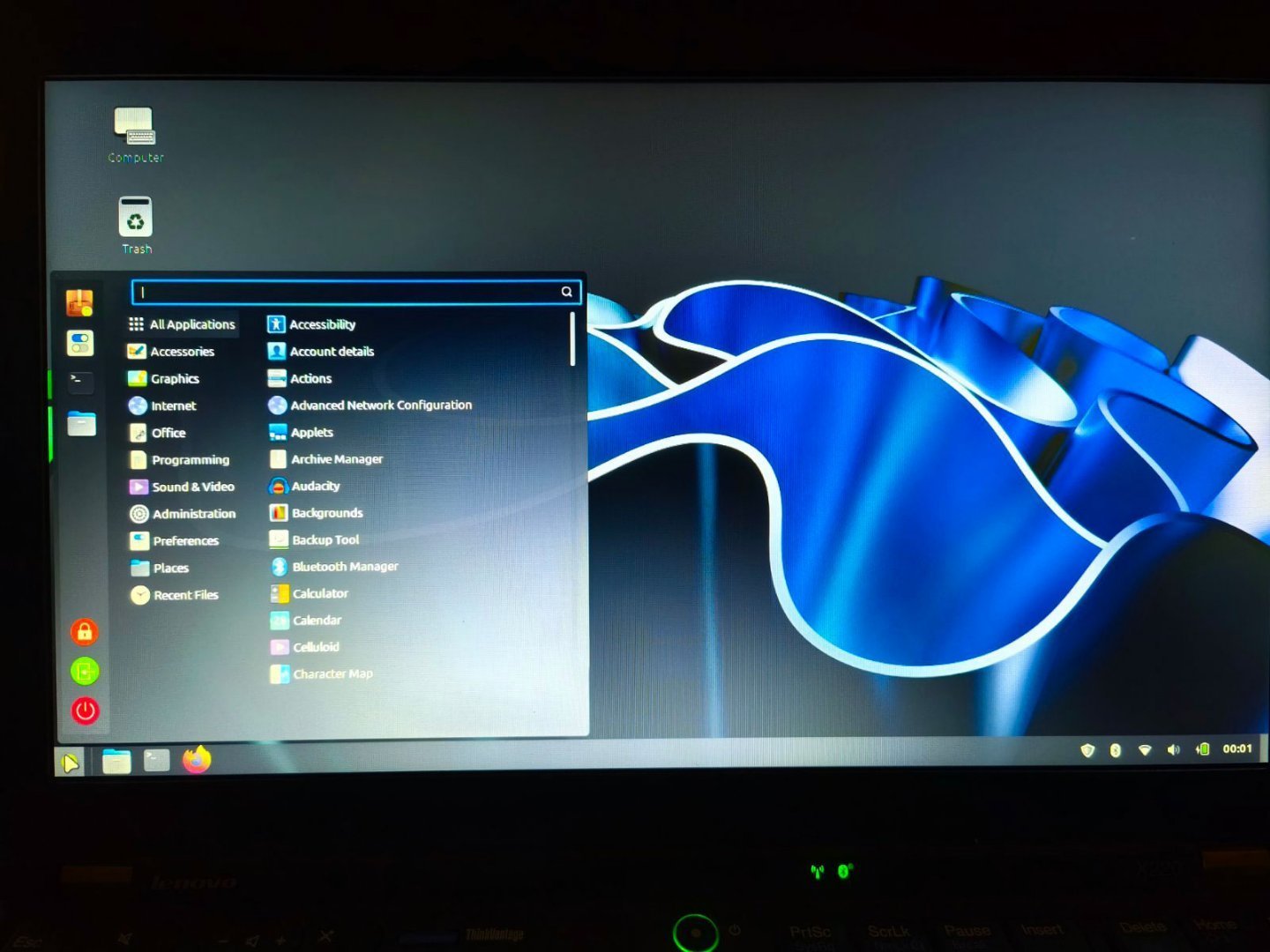Click the orange Lock Screen icon
This screenshot has height=952, width=1270.
[84, 631]
